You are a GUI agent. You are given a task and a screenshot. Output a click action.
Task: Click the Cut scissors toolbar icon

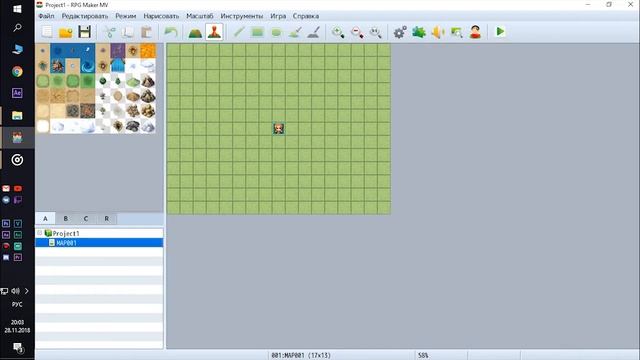coord(109,32)
